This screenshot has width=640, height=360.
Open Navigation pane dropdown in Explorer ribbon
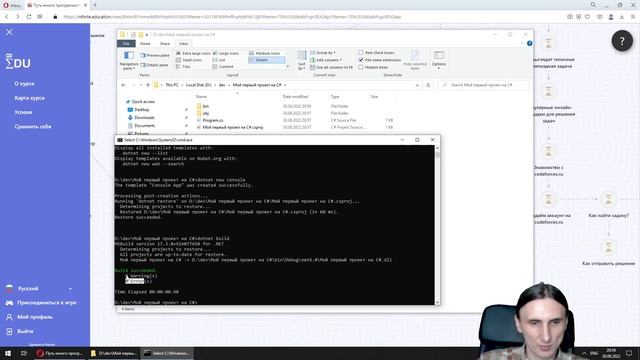coord(129,60)
